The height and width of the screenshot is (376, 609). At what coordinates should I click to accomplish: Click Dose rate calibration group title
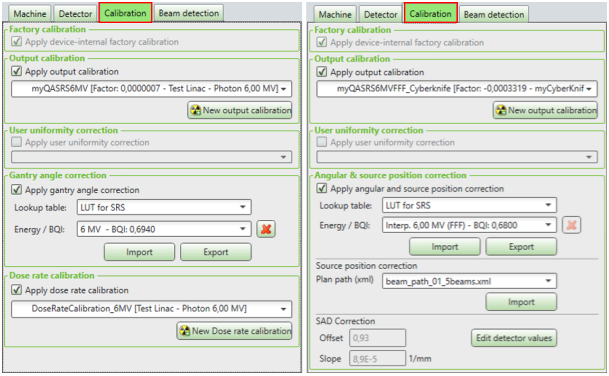point(52,275)
